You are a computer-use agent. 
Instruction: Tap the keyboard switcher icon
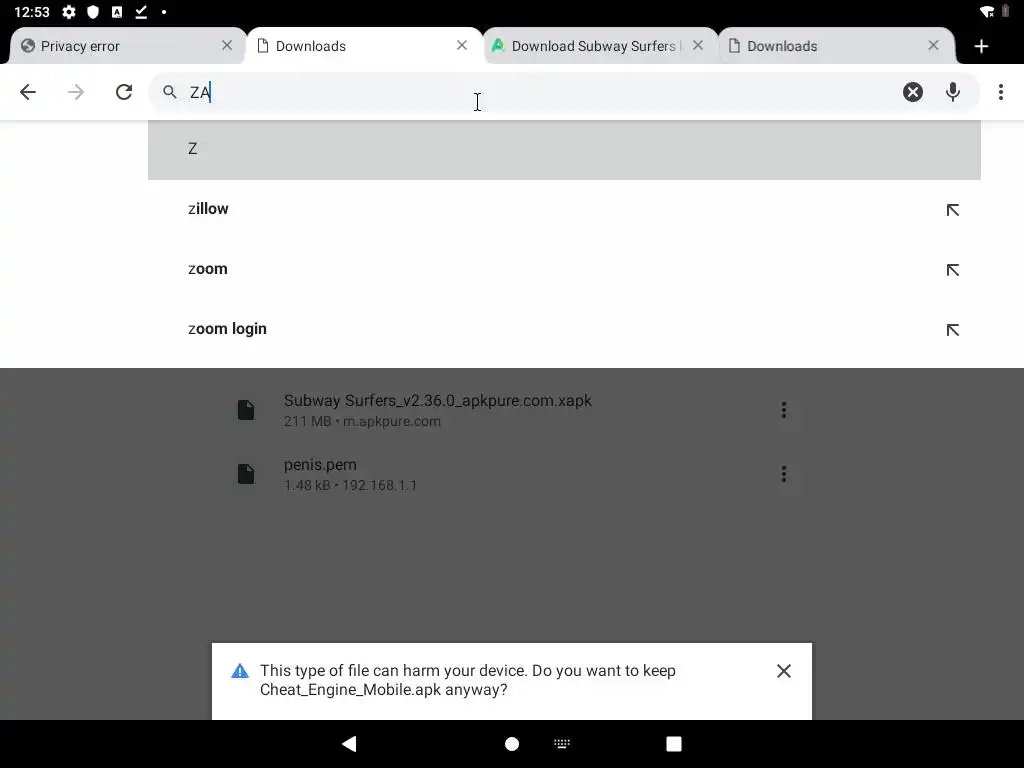pos(562,744)
